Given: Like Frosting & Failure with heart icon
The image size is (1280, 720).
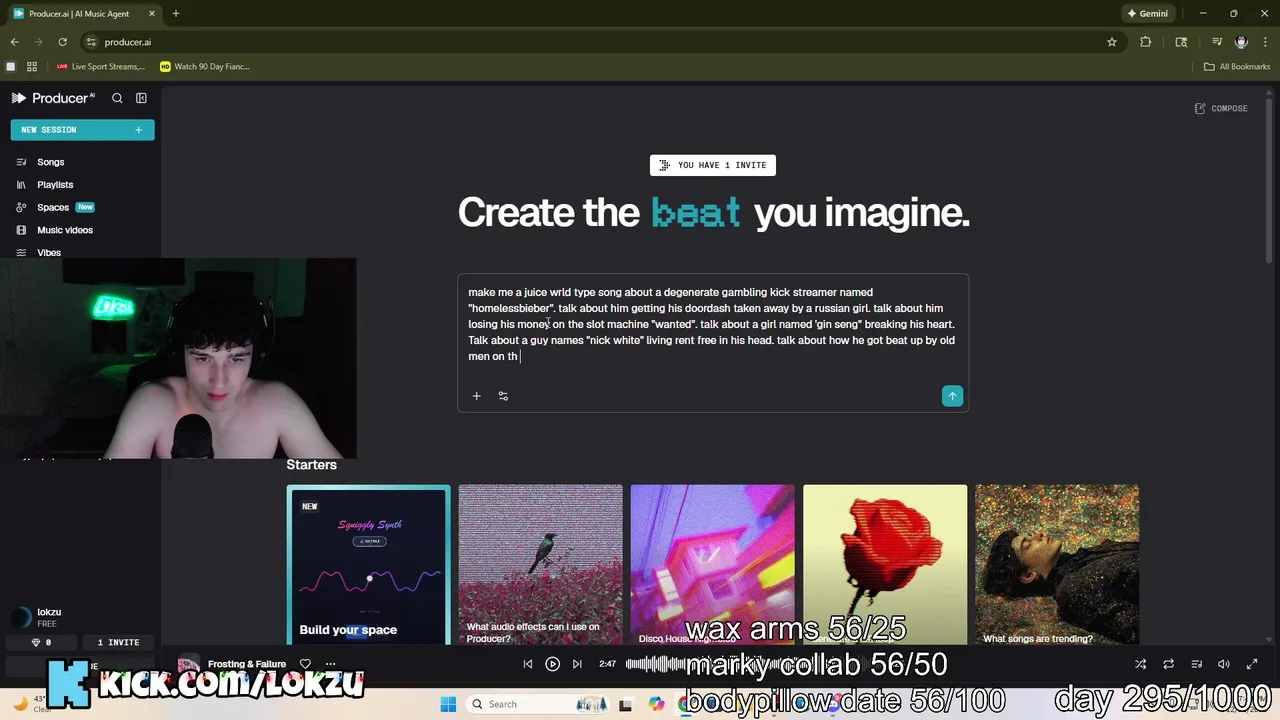Looking at the screenshot, I should point(305,664).
